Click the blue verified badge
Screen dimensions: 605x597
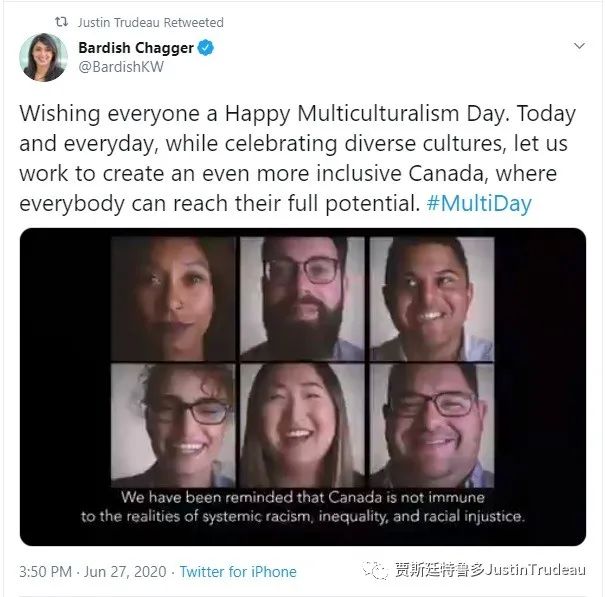(x=206, y=48)
